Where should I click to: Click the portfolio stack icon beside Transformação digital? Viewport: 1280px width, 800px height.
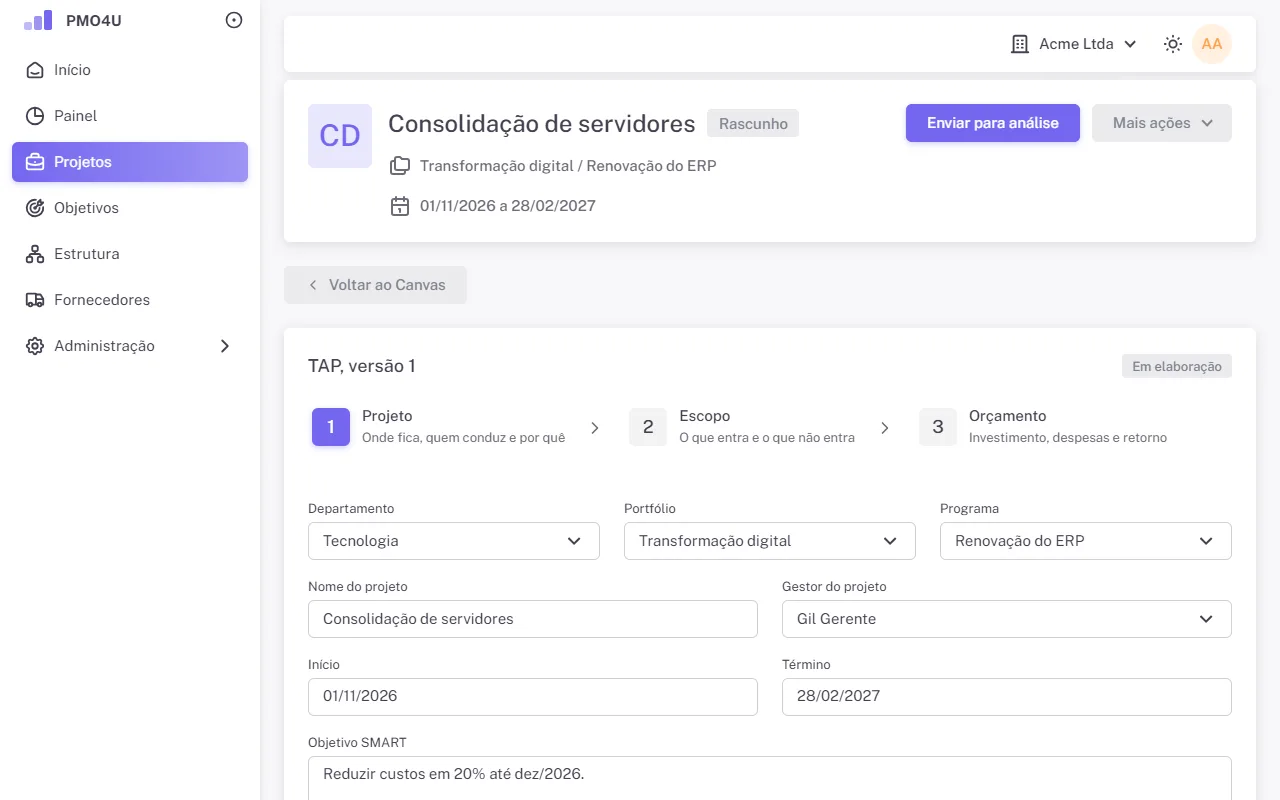[x=400, y=165]
